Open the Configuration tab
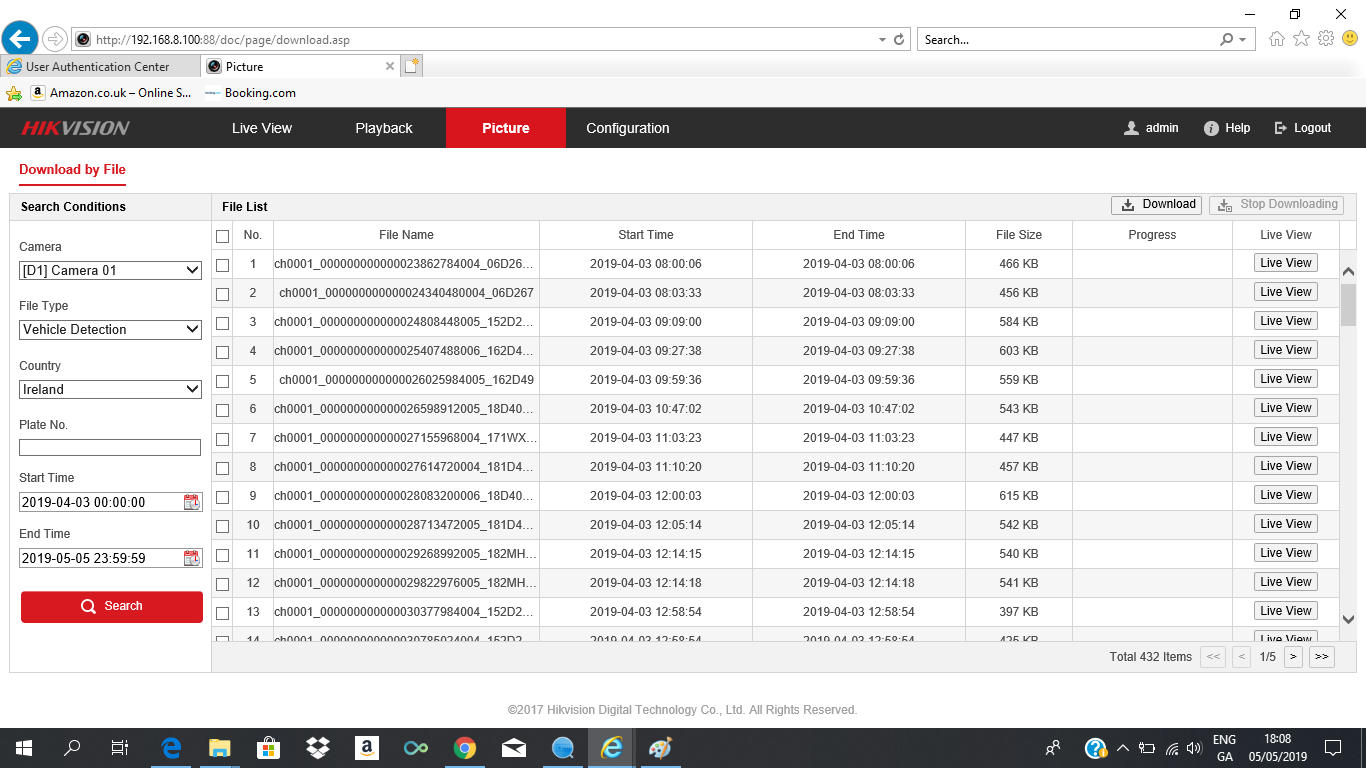This screenshot has width=1366, height=768. (x=627, y=128)
